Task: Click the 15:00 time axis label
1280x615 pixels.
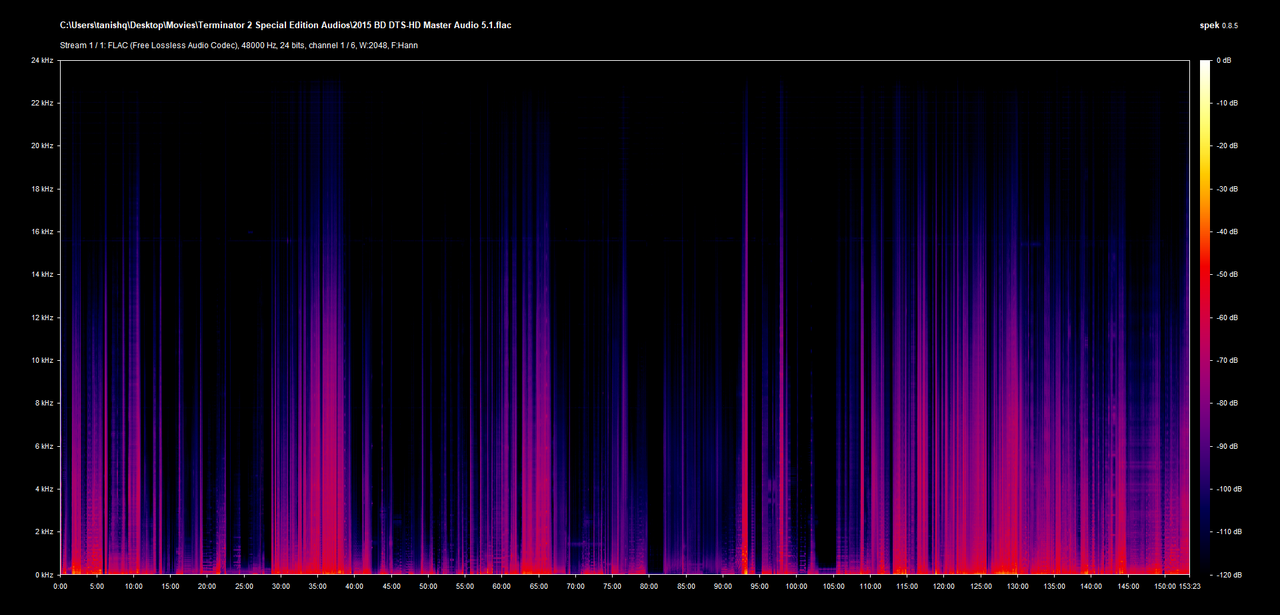Action: 171,587
